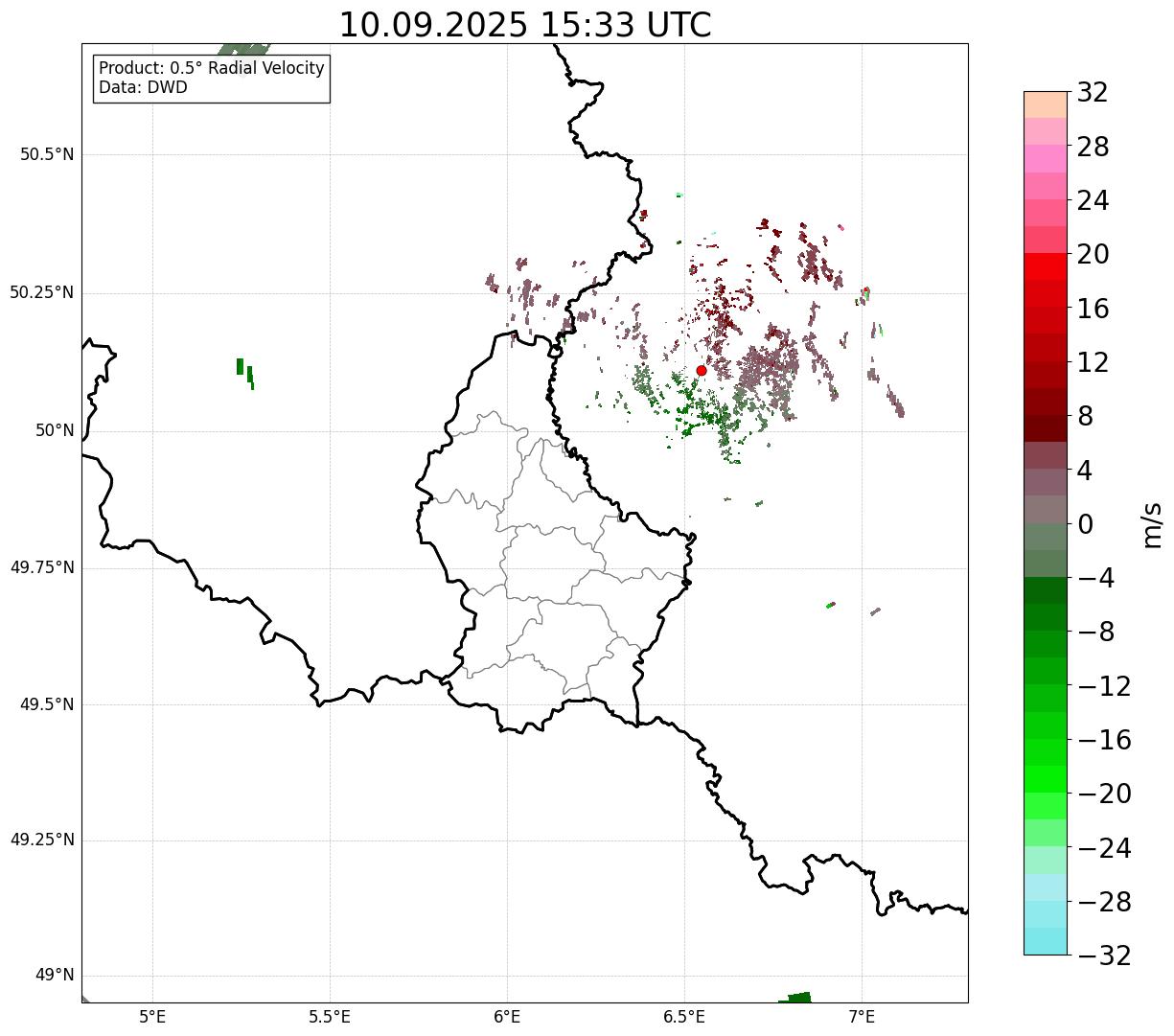Click the colorbar tick label 16
This screenshot has height=1036, width=1174.
click(1093, 309)
